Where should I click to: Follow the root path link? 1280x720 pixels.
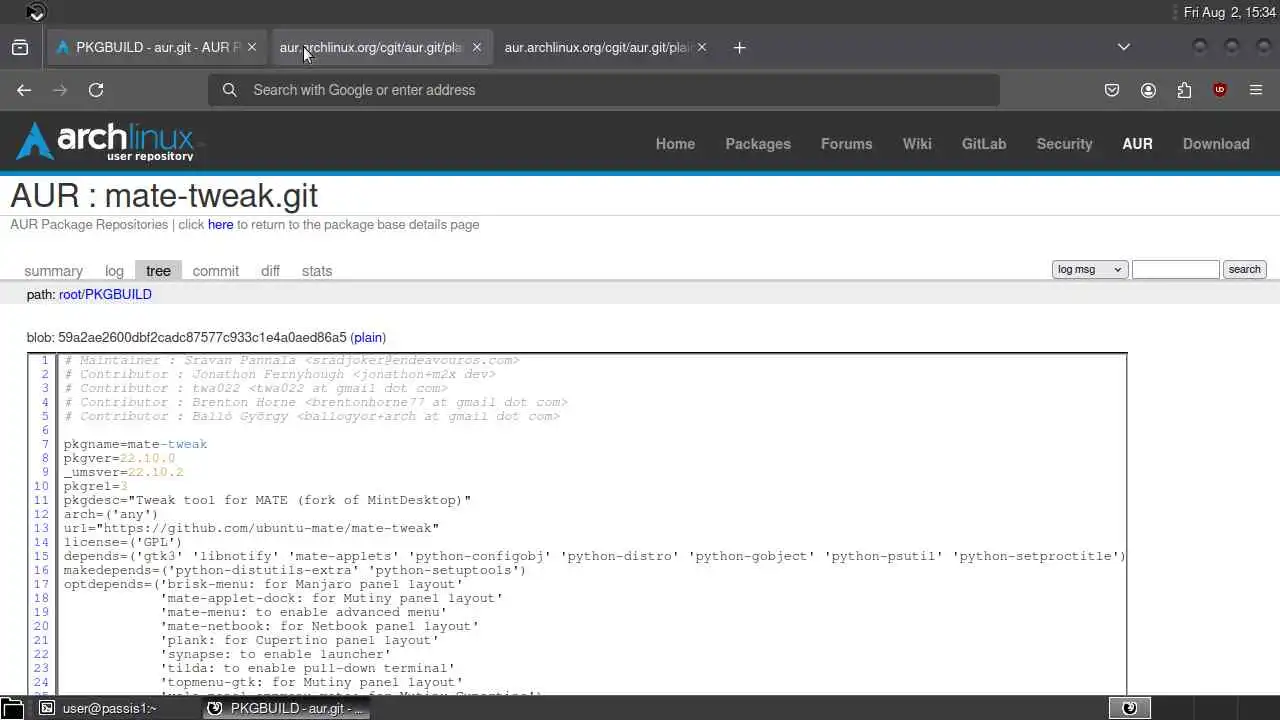tap(70, 295)
